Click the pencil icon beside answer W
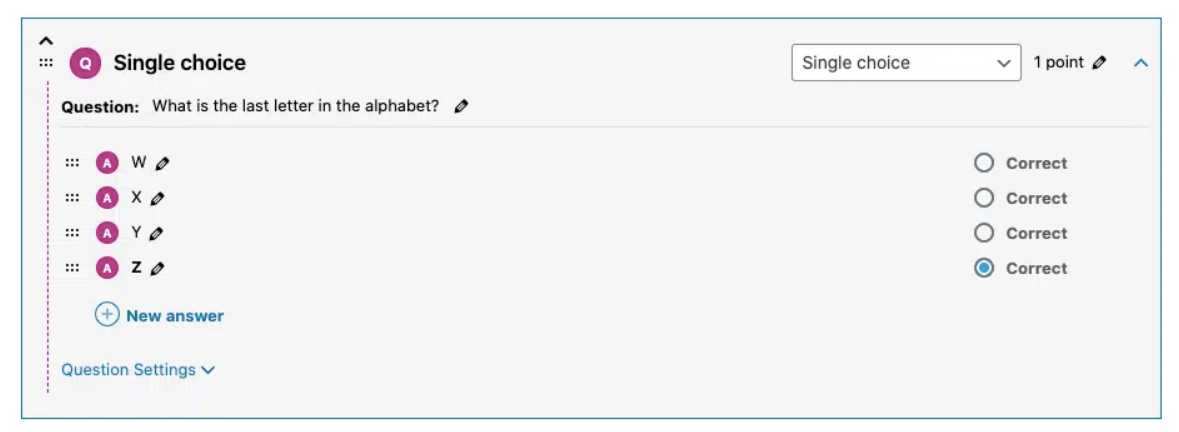Screen dimensions: 1179x432 point(162,163)
